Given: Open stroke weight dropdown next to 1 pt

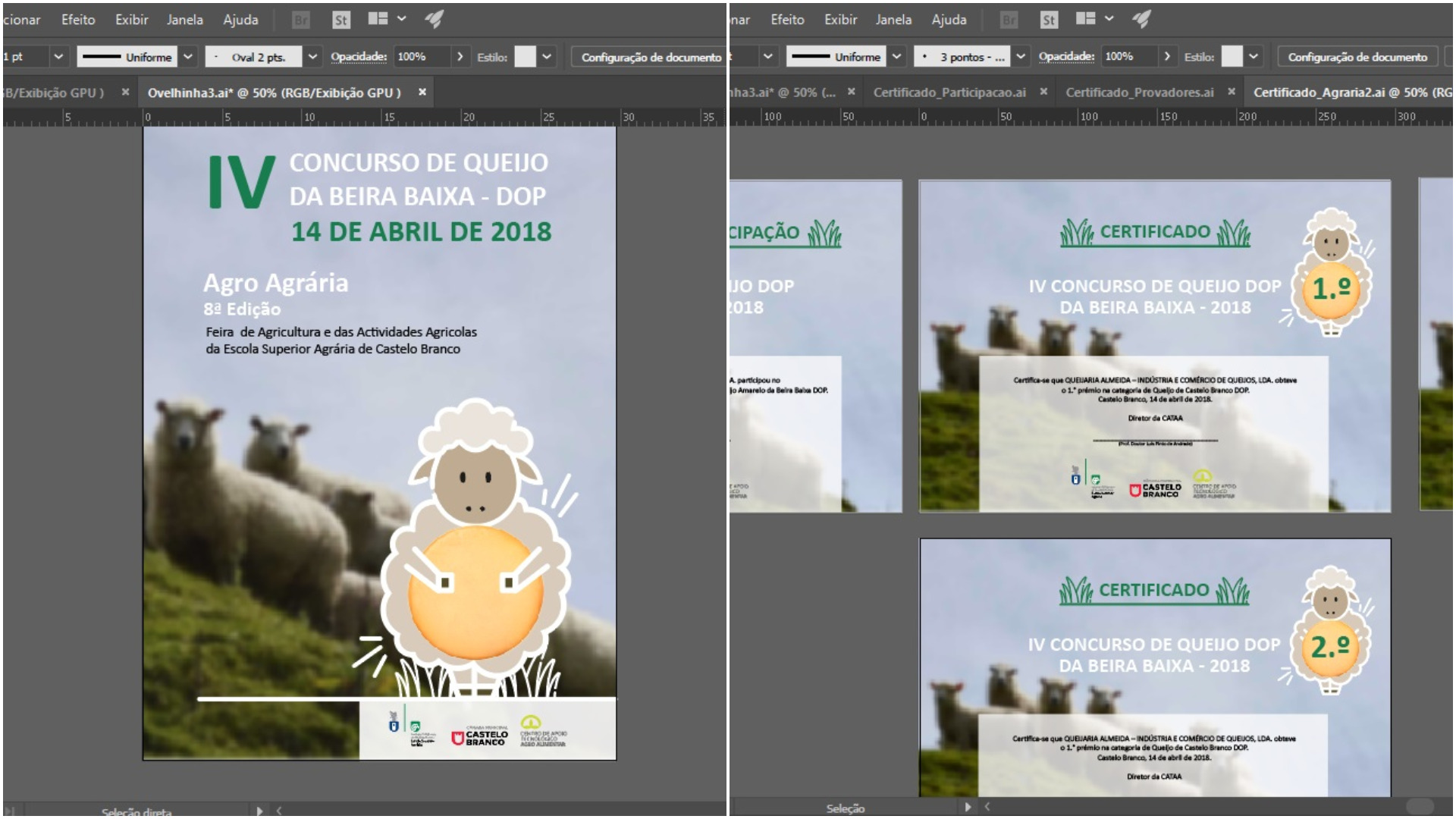Looking at the screenshot, I should click(x=58, y=57).
